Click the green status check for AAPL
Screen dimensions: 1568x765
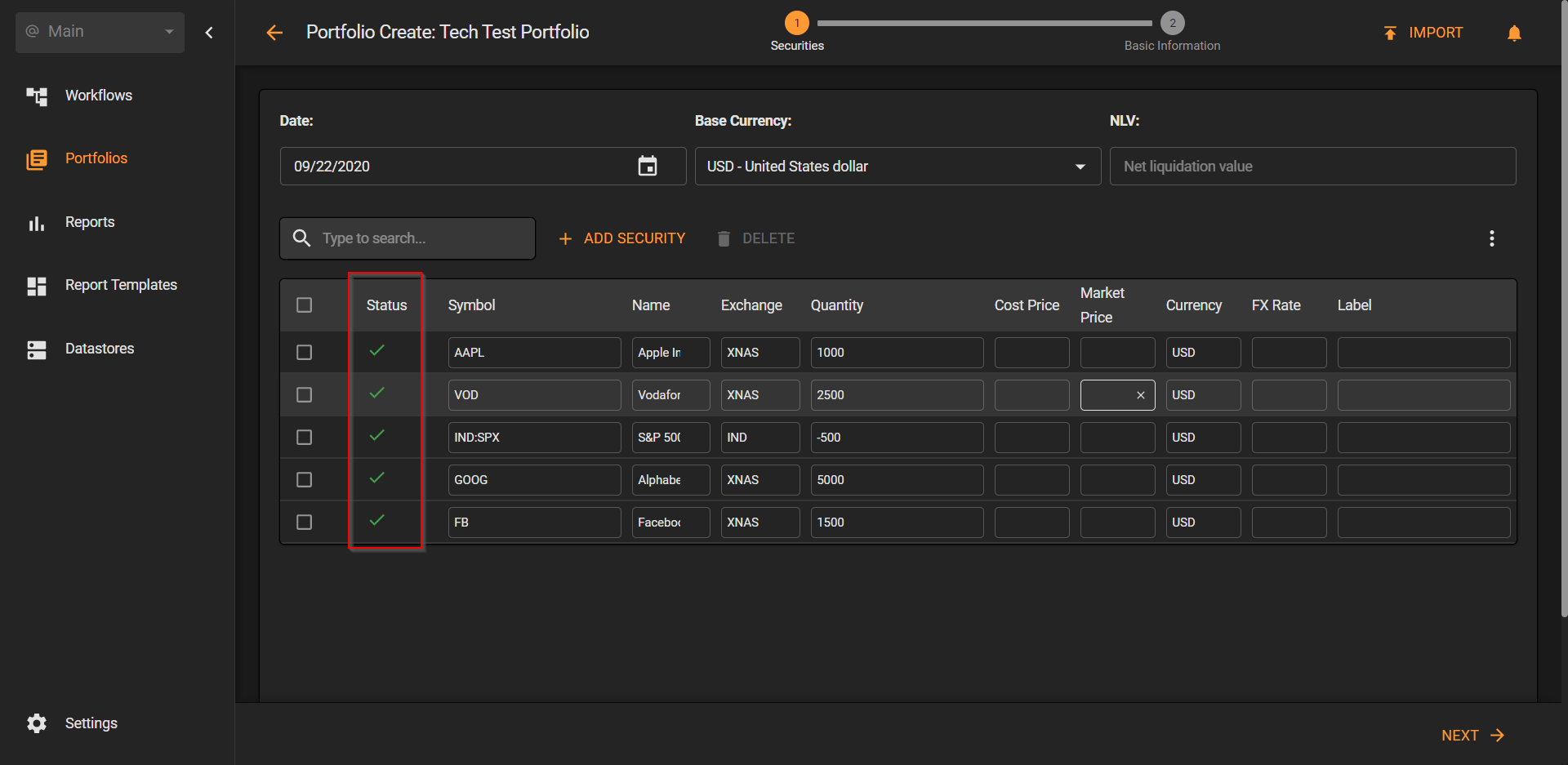[x=376, y=351]
